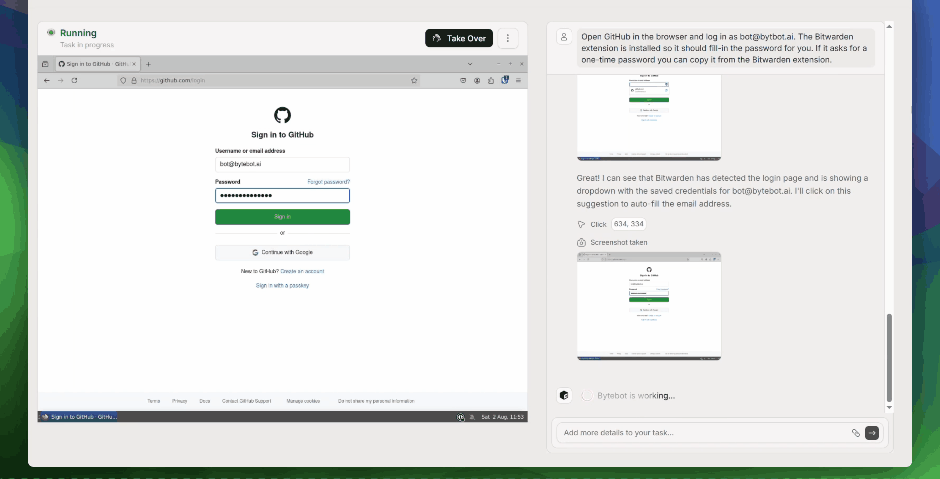Click the Screenshot taken camera icon
This screenshot has height=479, width=940.
[580, 242]
